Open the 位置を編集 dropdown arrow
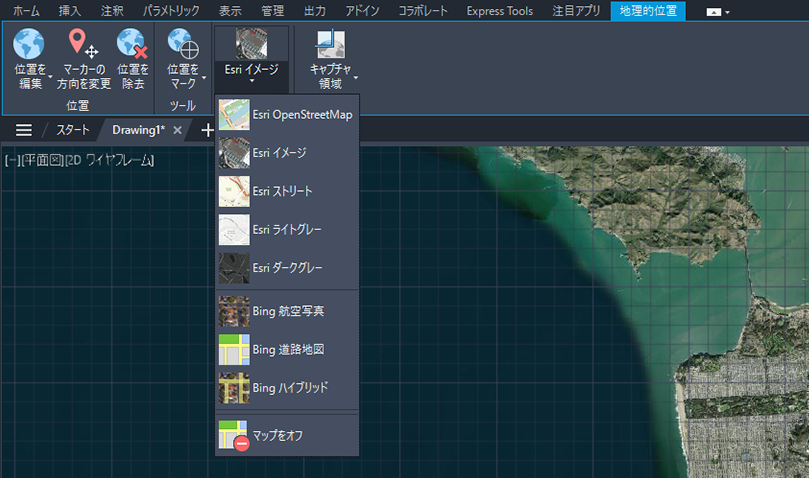The height and width of the screenshot is (478, 809). 50,77
